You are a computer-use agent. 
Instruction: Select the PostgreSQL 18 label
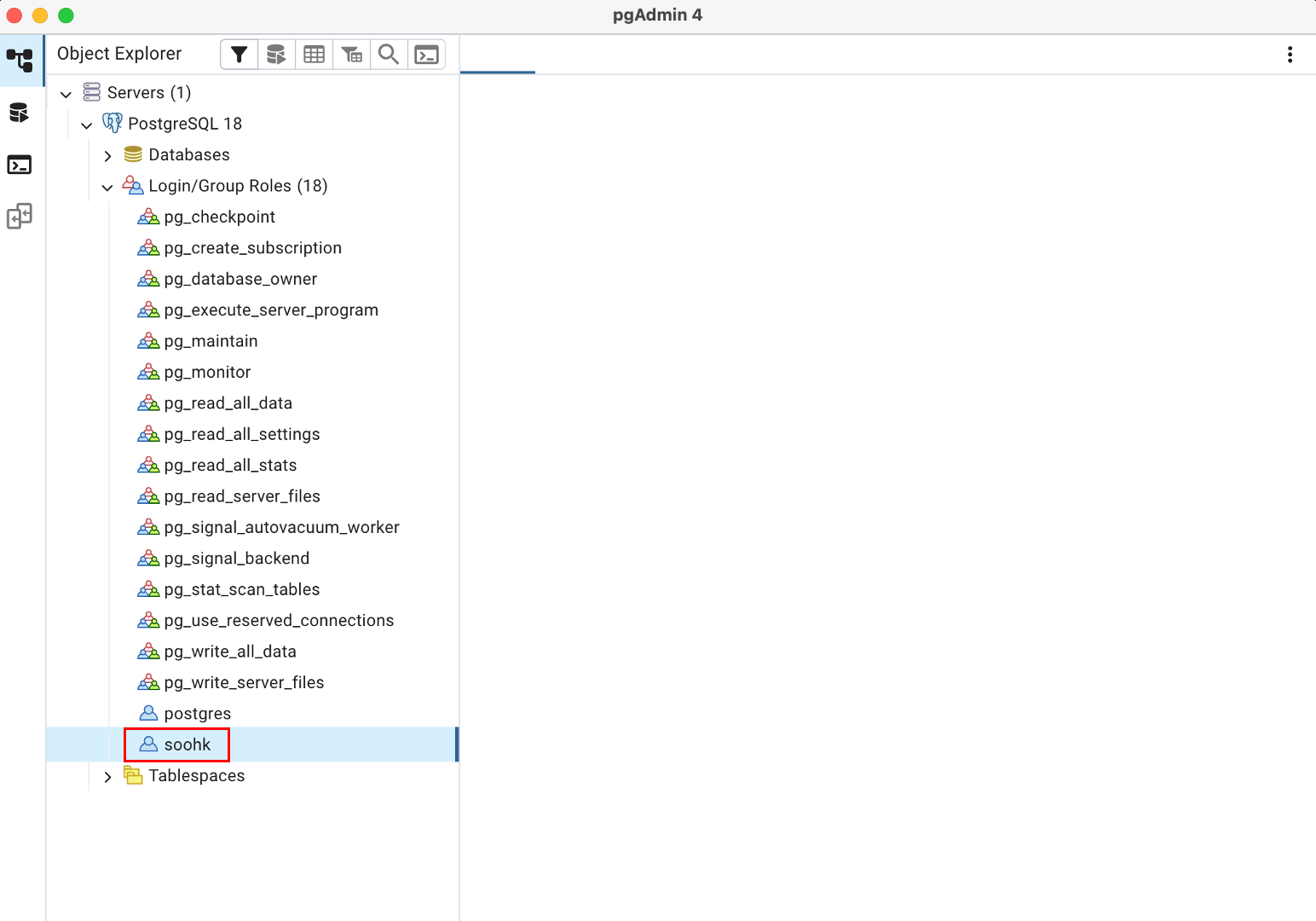(x=185, y=124)
